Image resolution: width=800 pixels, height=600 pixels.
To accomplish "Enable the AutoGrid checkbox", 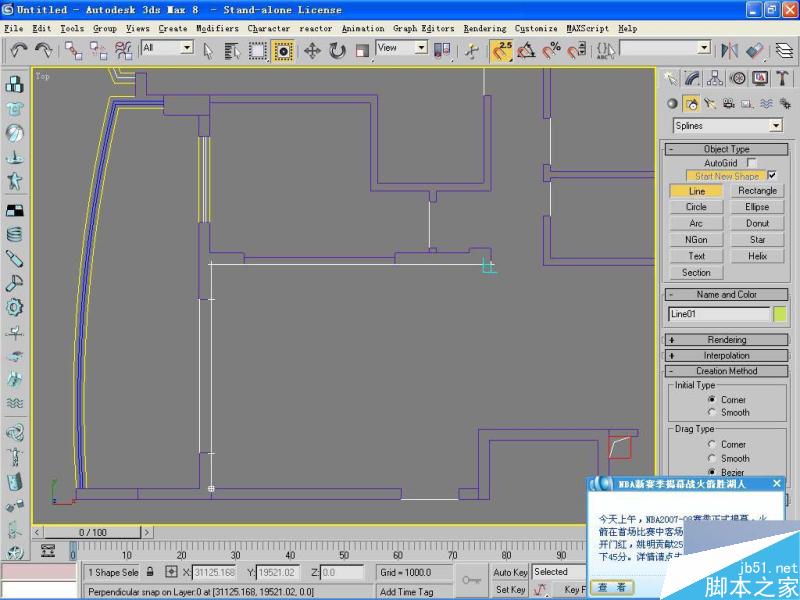I will (748, 162).
